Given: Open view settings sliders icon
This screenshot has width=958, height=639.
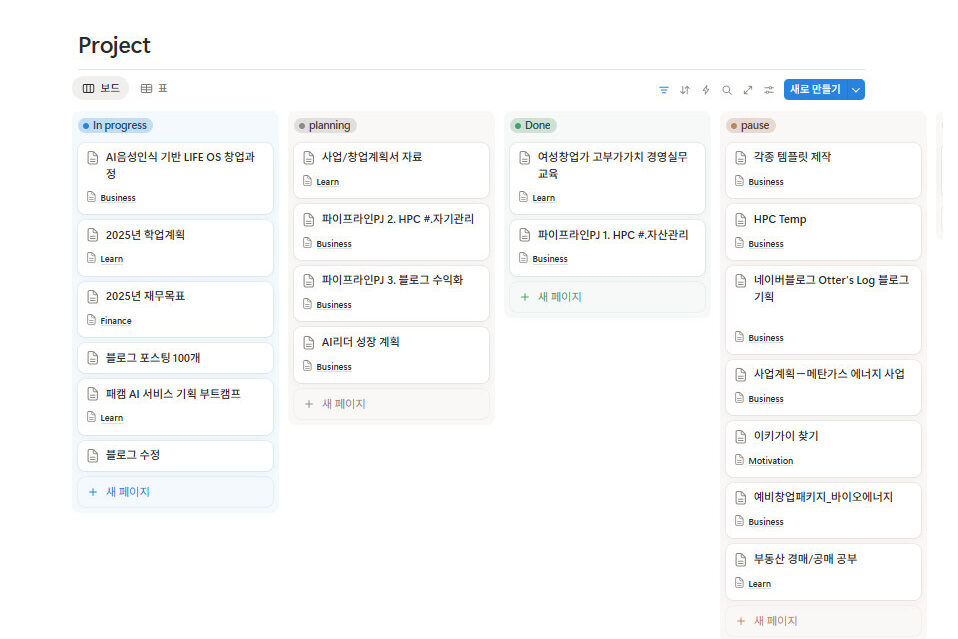Looking at the screenshot, I should (769, 90).
